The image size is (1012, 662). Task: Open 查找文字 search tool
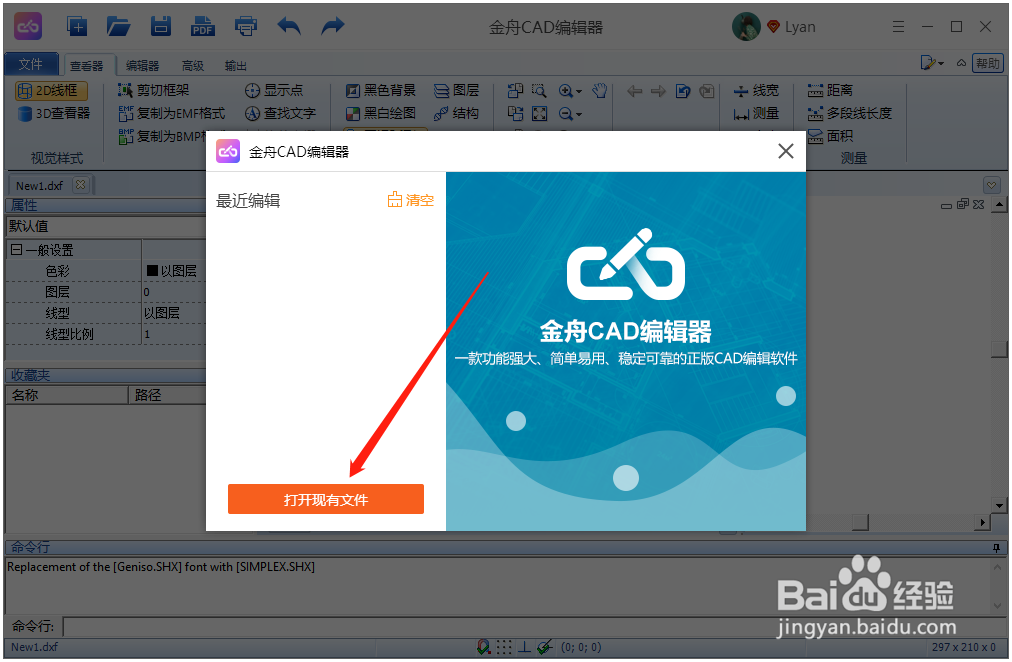[281, 114]
